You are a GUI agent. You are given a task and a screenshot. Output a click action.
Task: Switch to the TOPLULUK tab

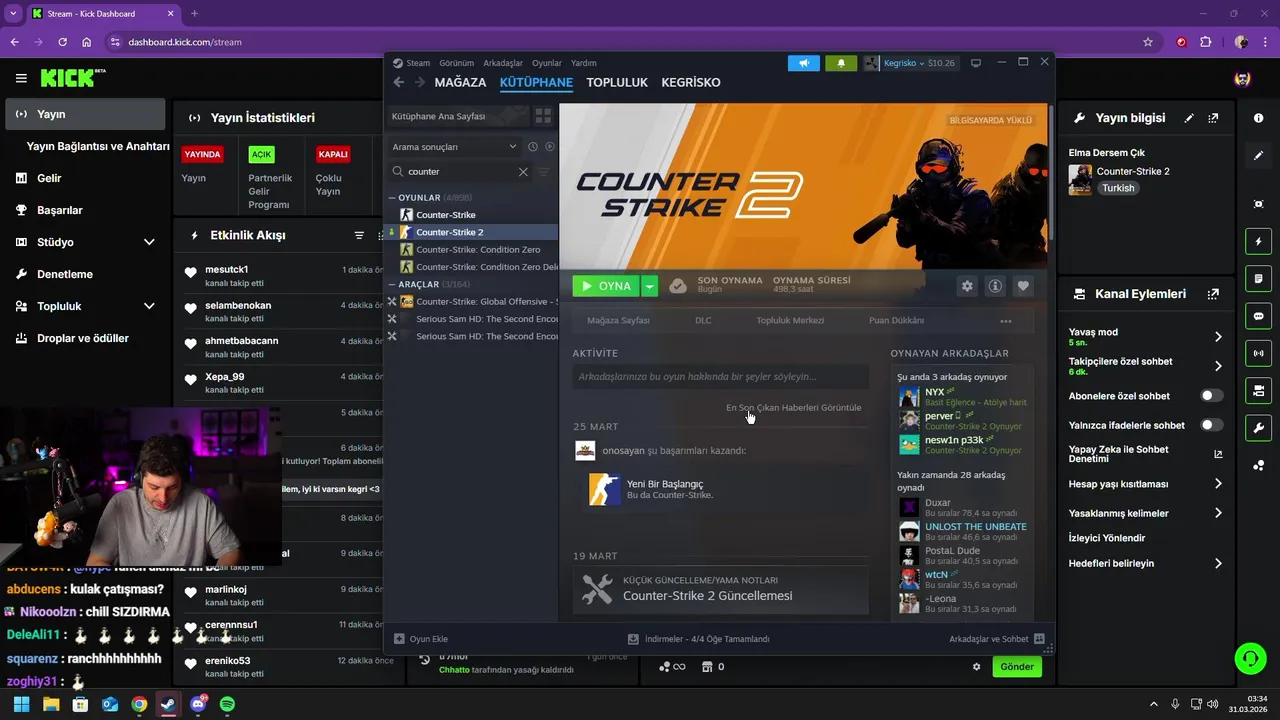tap(617, 82)
